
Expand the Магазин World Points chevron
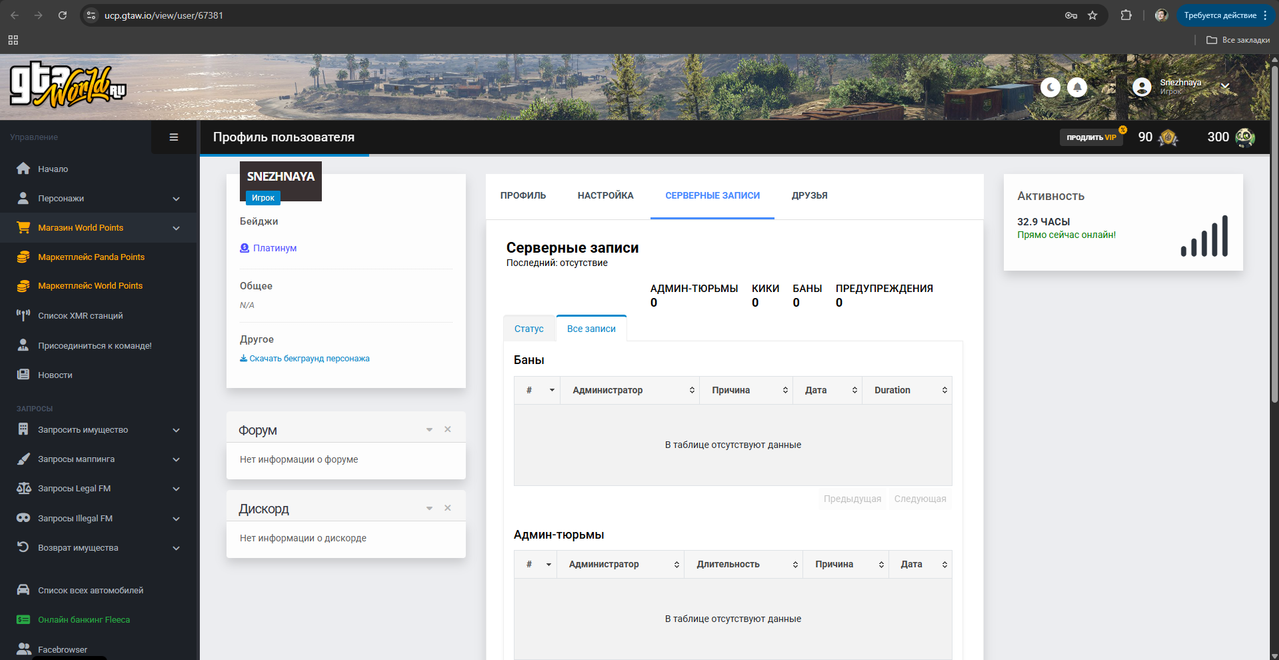[x=176, y=228]
